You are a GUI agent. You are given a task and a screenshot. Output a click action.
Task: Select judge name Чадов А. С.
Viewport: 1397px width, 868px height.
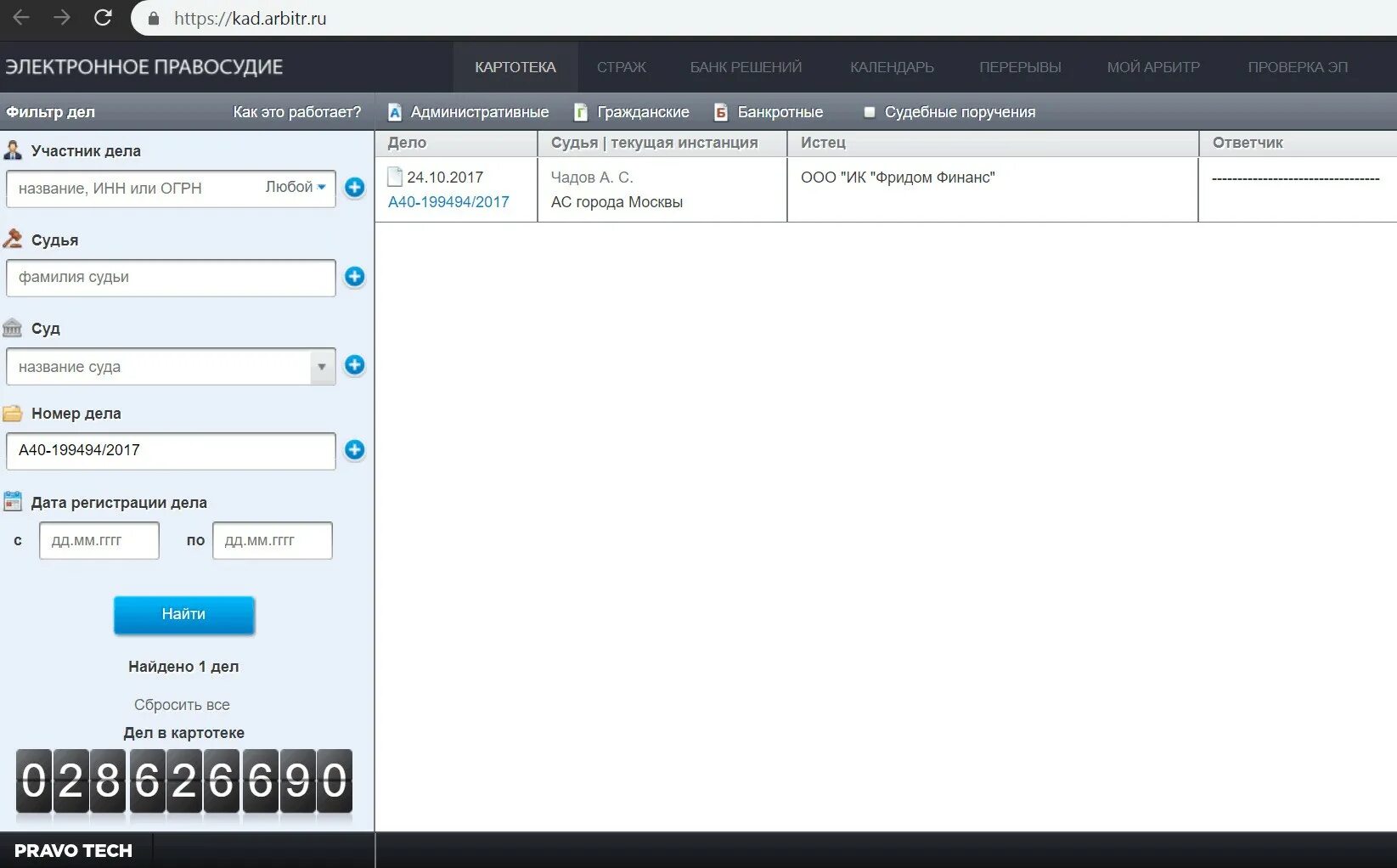592,178
